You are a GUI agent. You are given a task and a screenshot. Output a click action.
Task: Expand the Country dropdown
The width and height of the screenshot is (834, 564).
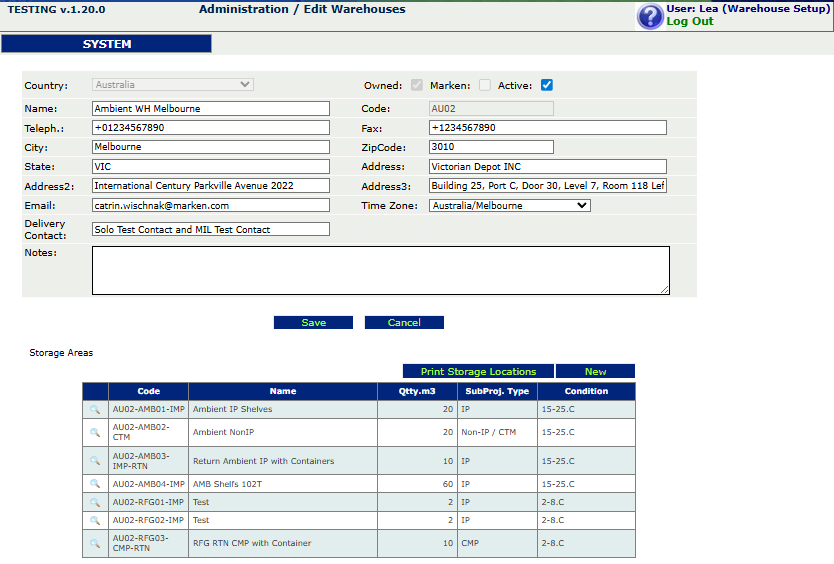tap(173, 85)
